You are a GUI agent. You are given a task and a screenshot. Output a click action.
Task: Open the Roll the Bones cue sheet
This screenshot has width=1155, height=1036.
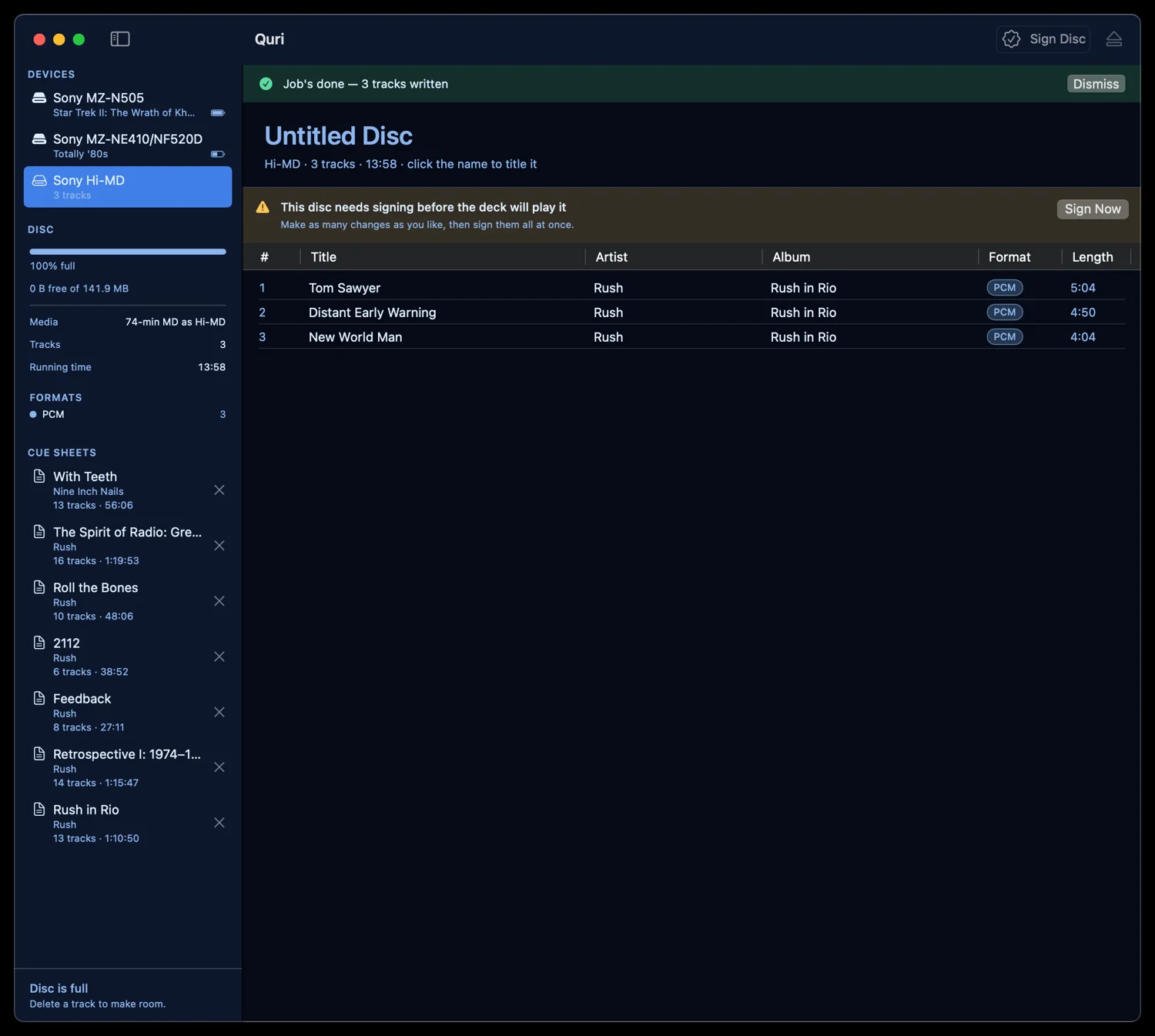point(128,601)
